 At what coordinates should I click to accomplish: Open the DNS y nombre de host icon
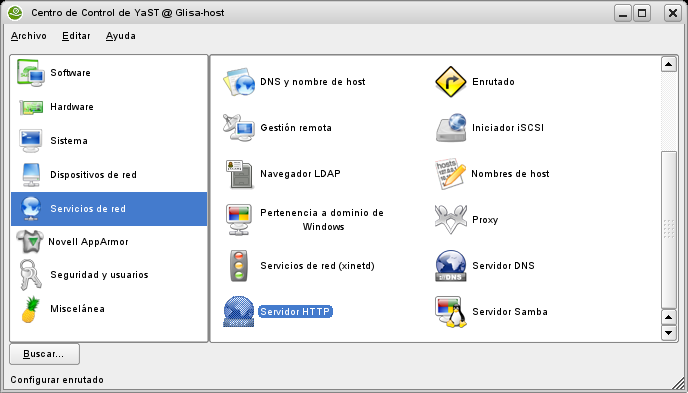click(x=239, y=82)
